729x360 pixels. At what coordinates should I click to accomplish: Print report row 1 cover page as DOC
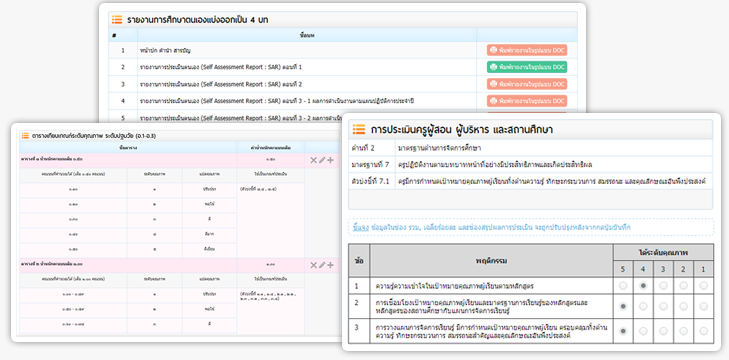(x=527, y=50)
